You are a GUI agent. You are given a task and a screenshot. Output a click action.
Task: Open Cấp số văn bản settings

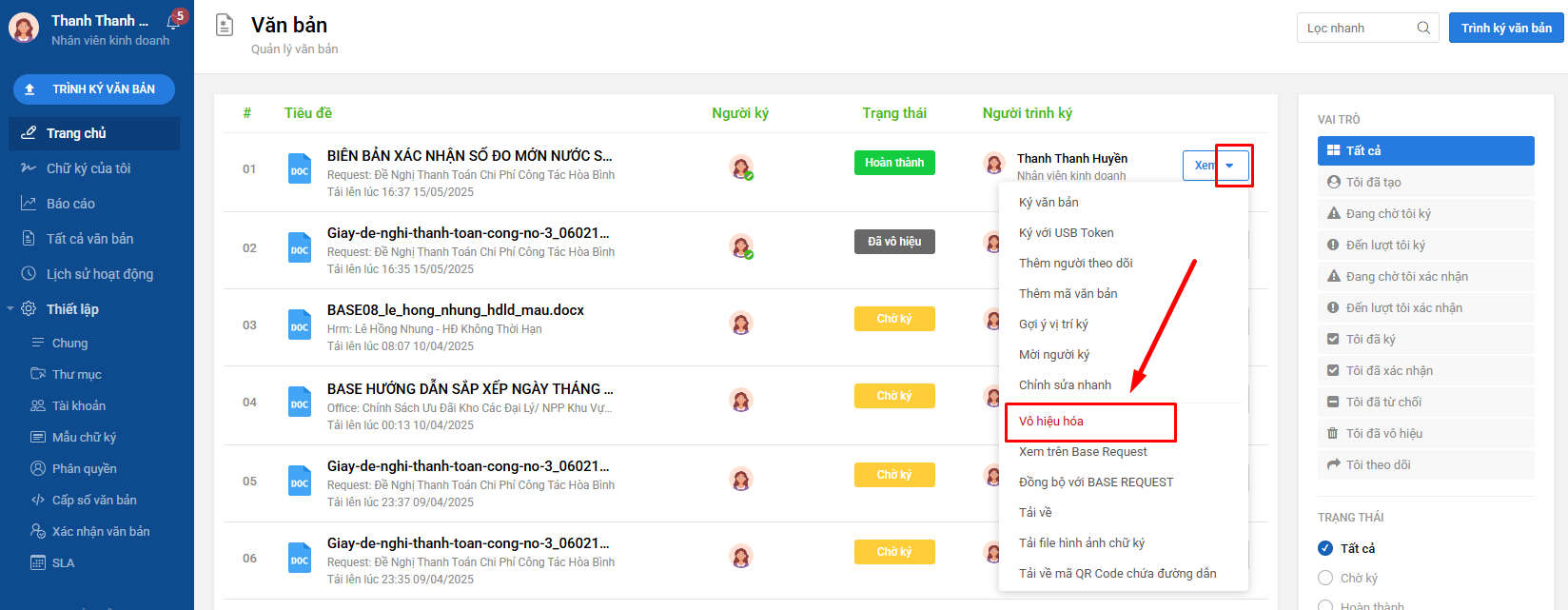(94, 500)
